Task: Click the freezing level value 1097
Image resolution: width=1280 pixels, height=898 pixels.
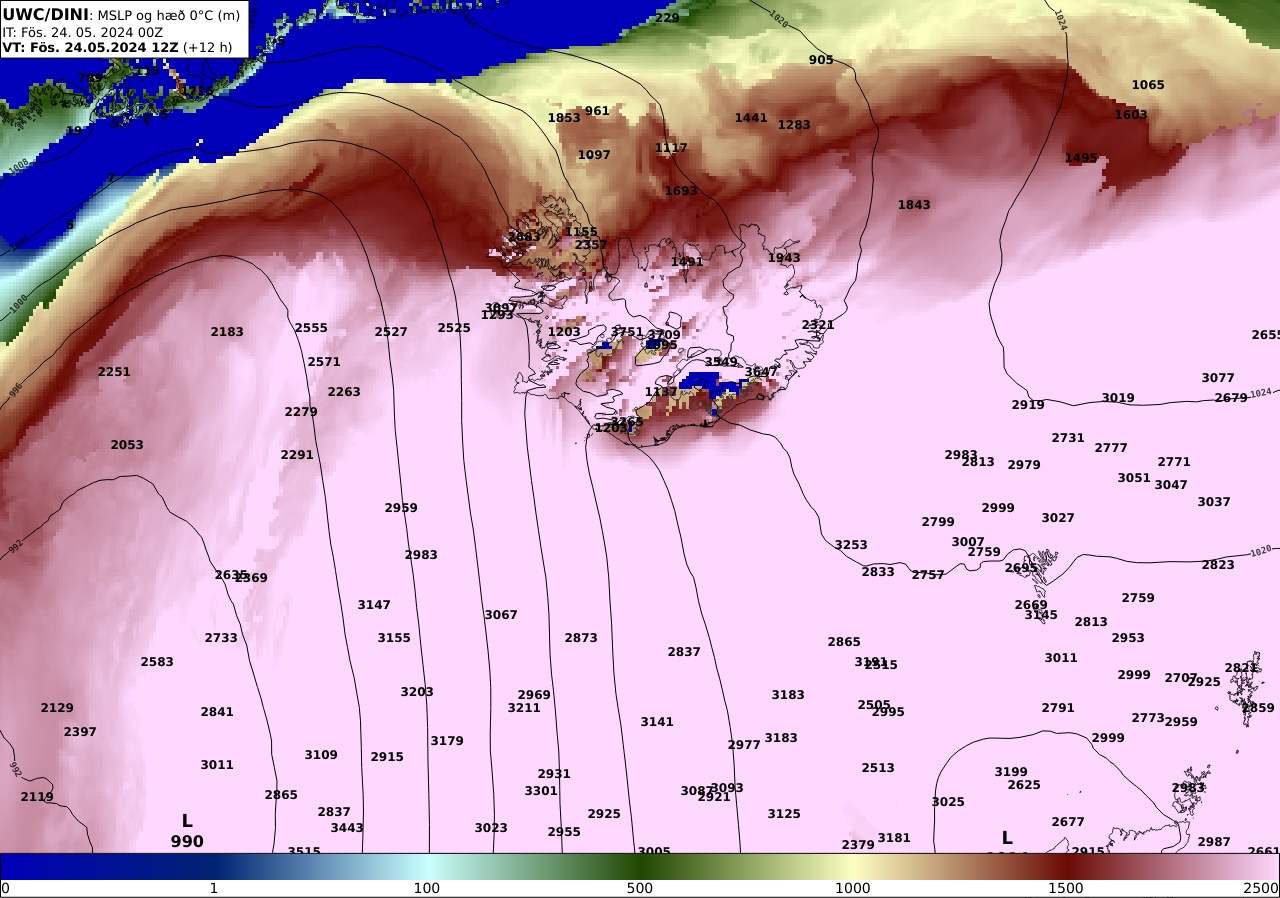Action: pos(594,155)
